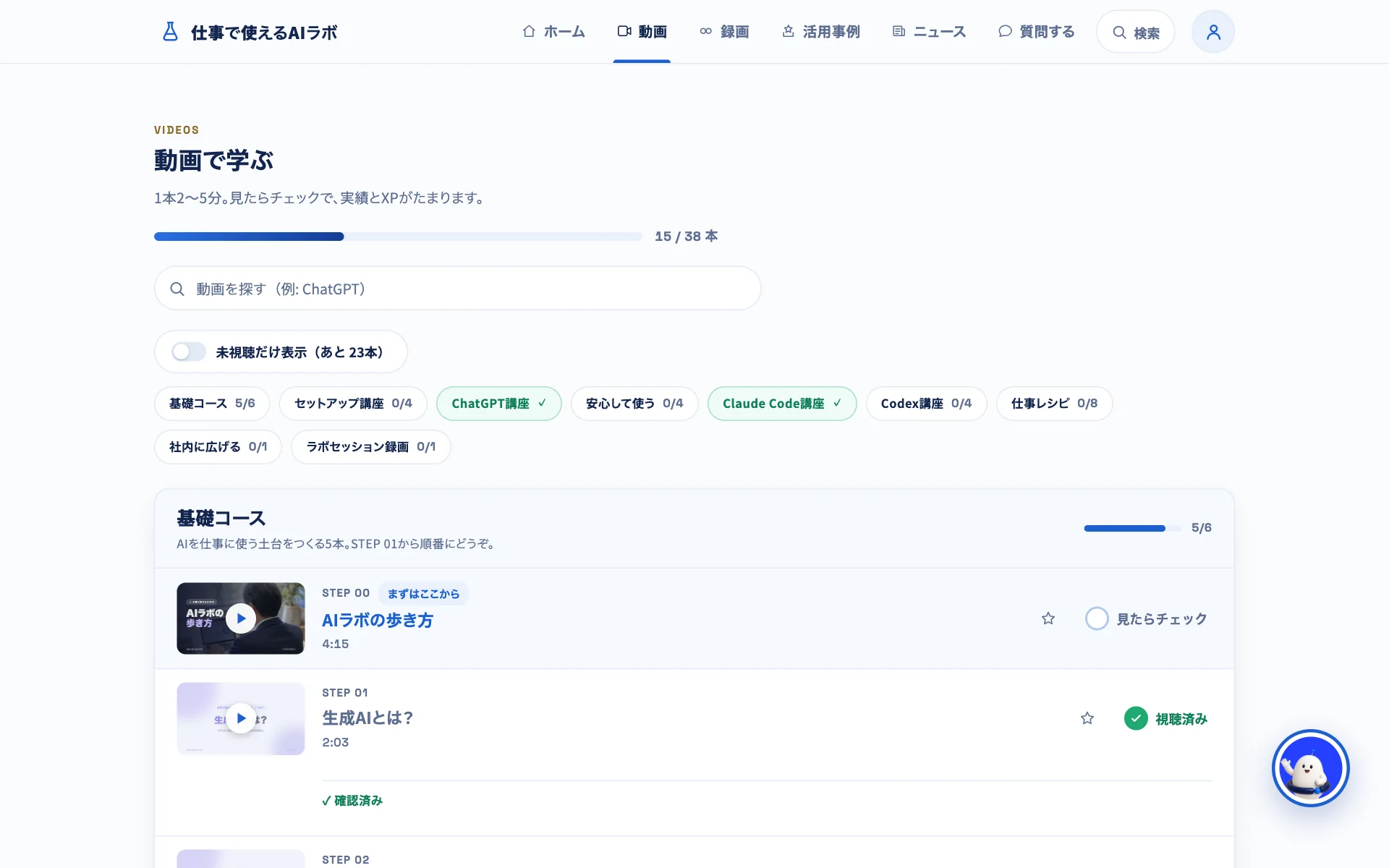Click the 動画を探す search field

(458, 289)
